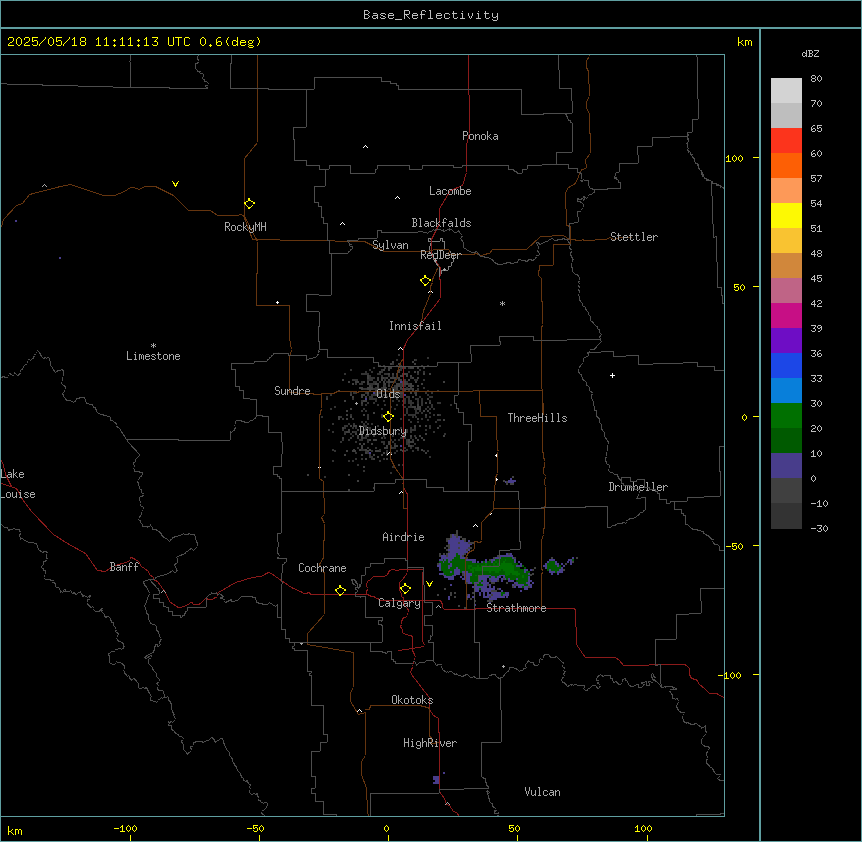The height and width of the screenshot is (842, 862).
Task: Select the light blue 30-33 dBZ swatch
Action: click(786, 391)
